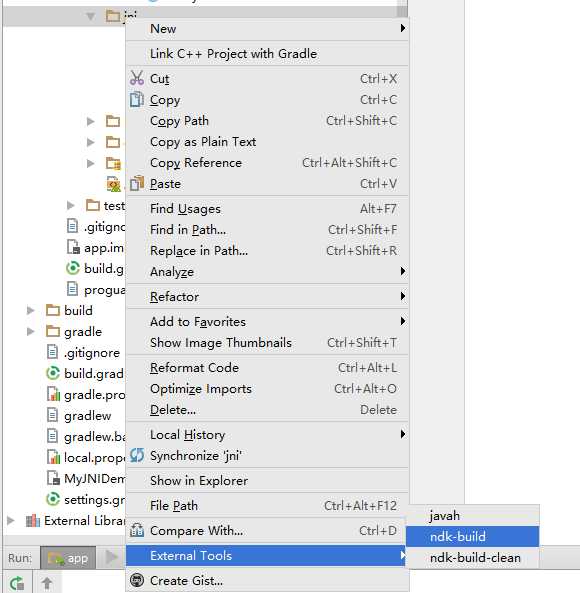Viewport: 580px width, 593px height.
Task: Run javah external tool
Action: point(473,516)
